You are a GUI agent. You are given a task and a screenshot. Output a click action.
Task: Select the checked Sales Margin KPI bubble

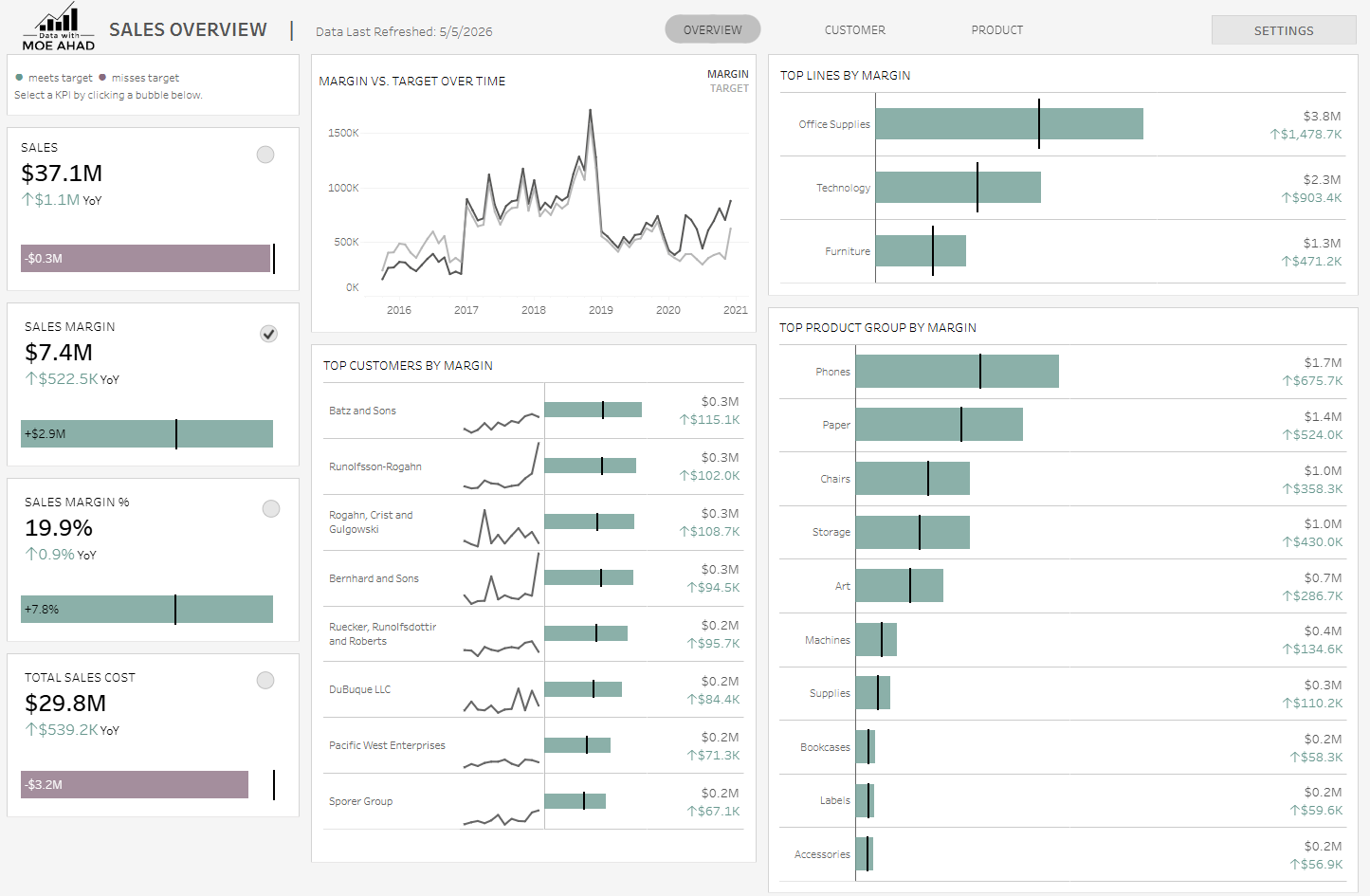point(269,334)
